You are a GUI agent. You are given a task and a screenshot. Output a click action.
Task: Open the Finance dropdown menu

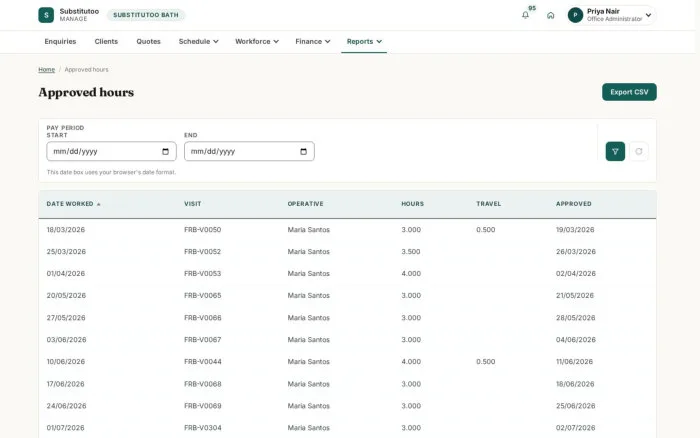coord(313,42)
